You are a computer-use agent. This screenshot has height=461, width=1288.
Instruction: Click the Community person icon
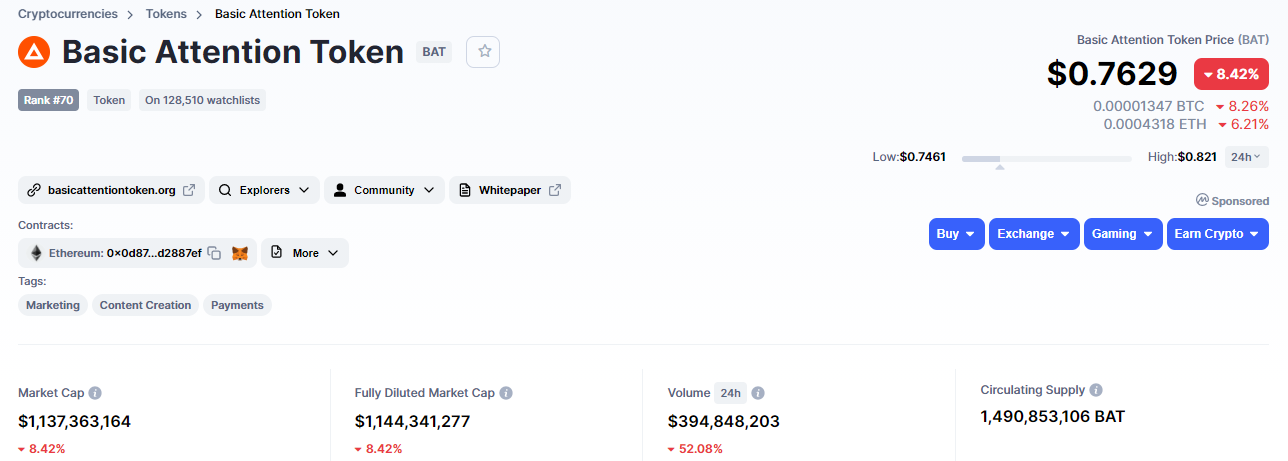(340, 190)
